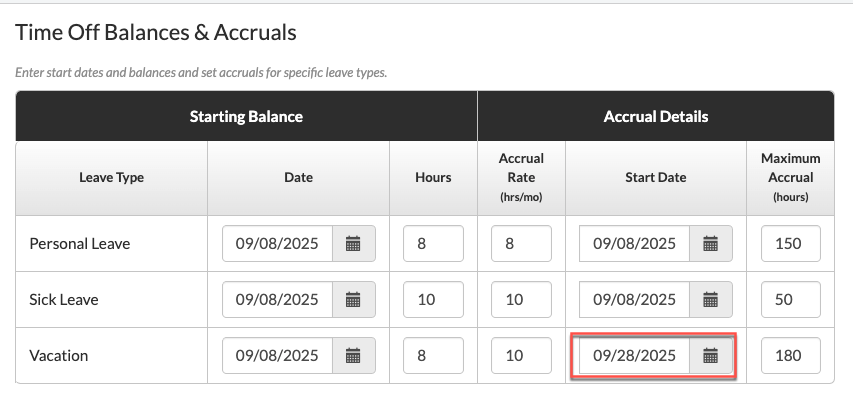
Task: Click the Leave Type column header
Action: coord(112,178)
